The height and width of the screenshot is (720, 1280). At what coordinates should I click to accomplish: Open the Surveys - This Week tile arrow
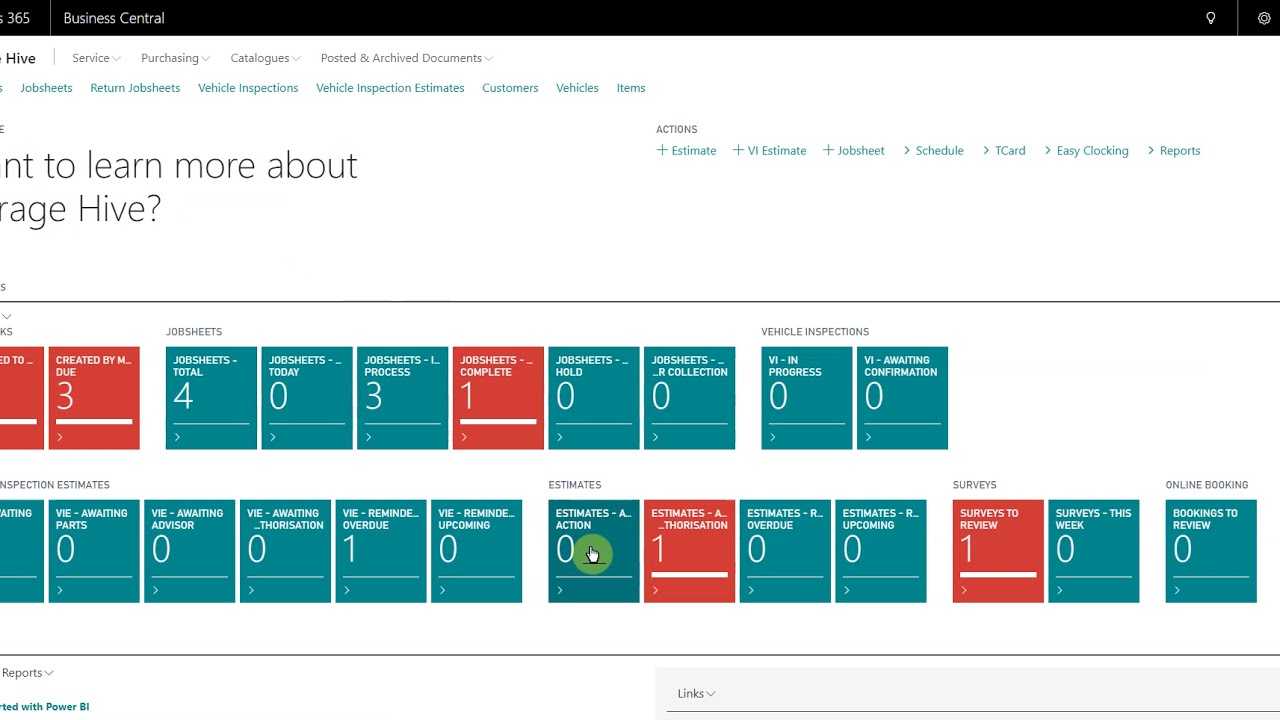point(1060,590)
